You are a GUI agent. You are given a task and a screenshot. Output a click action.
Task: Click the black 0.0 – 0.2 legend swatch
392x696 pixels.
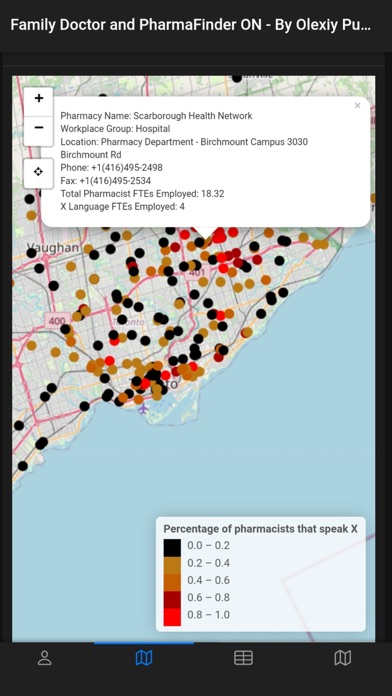172,548
